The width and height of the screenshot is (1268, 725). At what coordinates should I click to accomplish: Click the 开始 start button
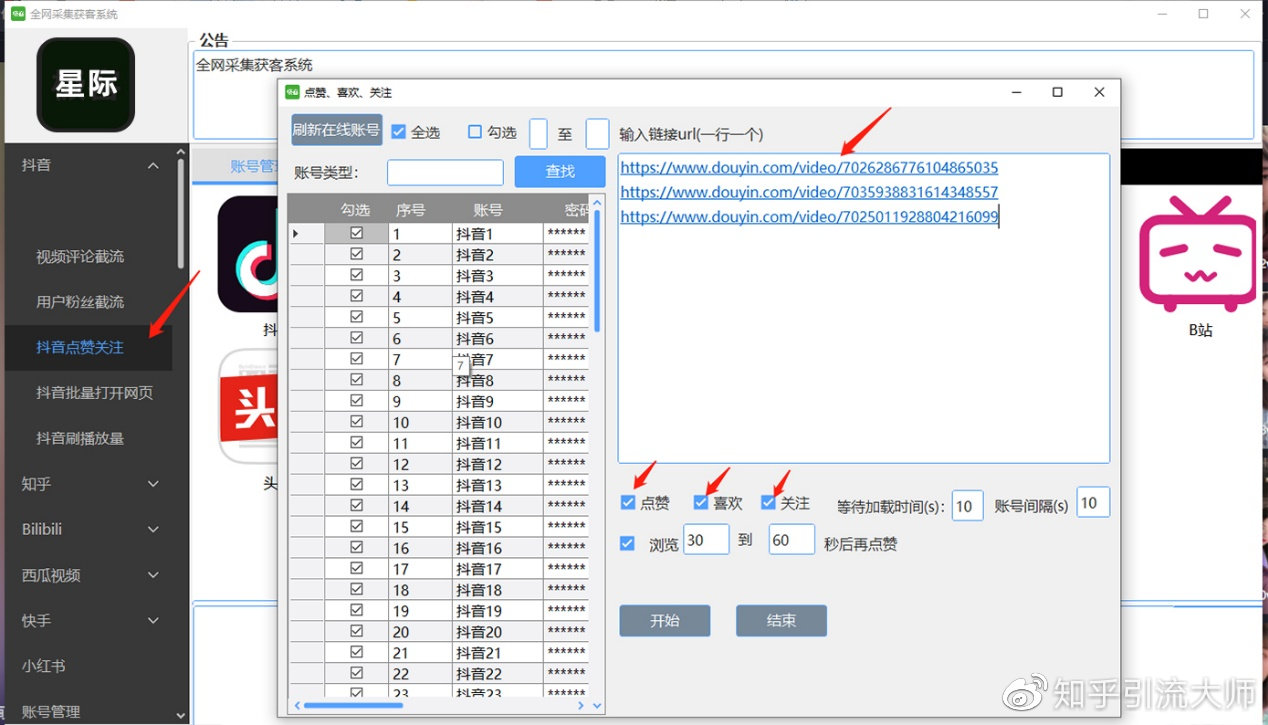pos(665,621)
